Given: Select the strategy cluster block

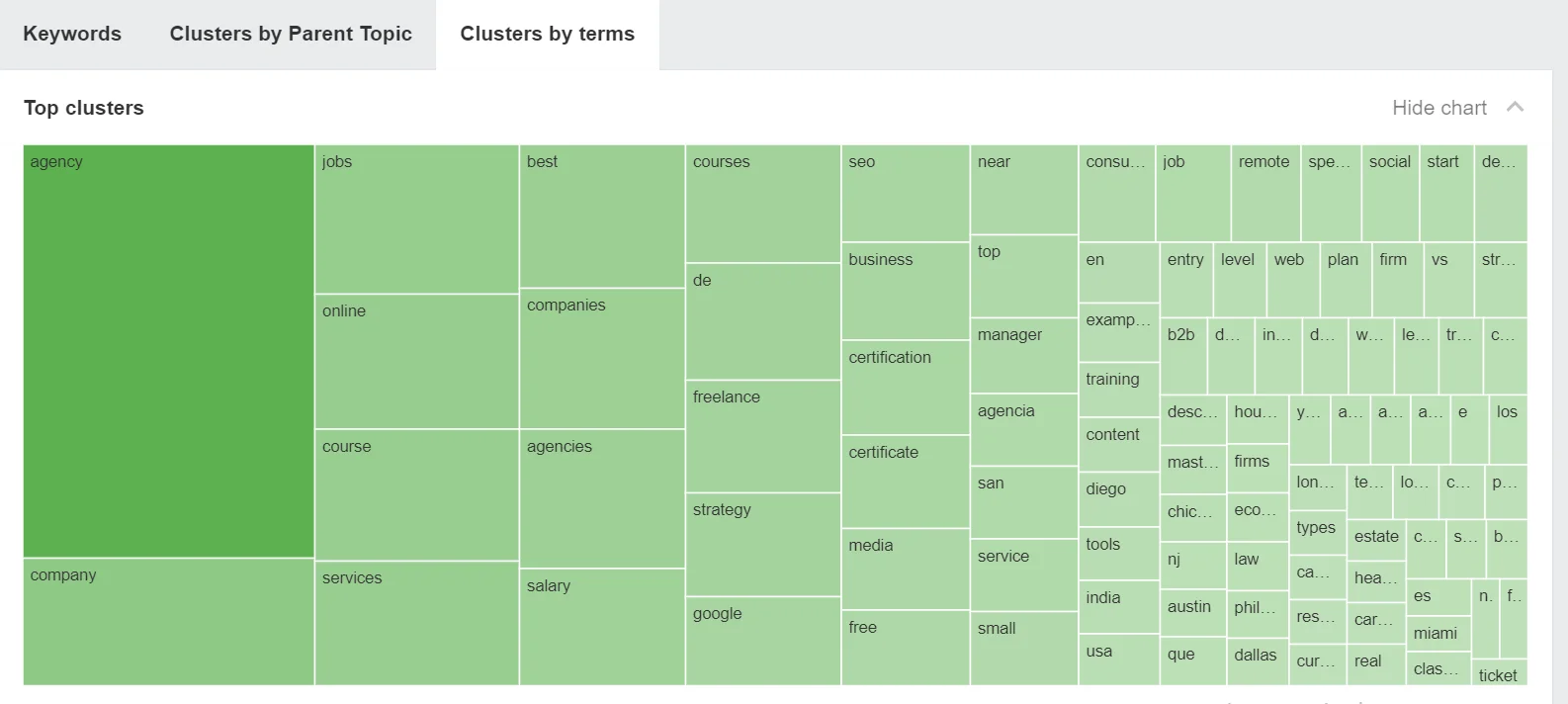Looking at the screenshot, I should [761, 542].
